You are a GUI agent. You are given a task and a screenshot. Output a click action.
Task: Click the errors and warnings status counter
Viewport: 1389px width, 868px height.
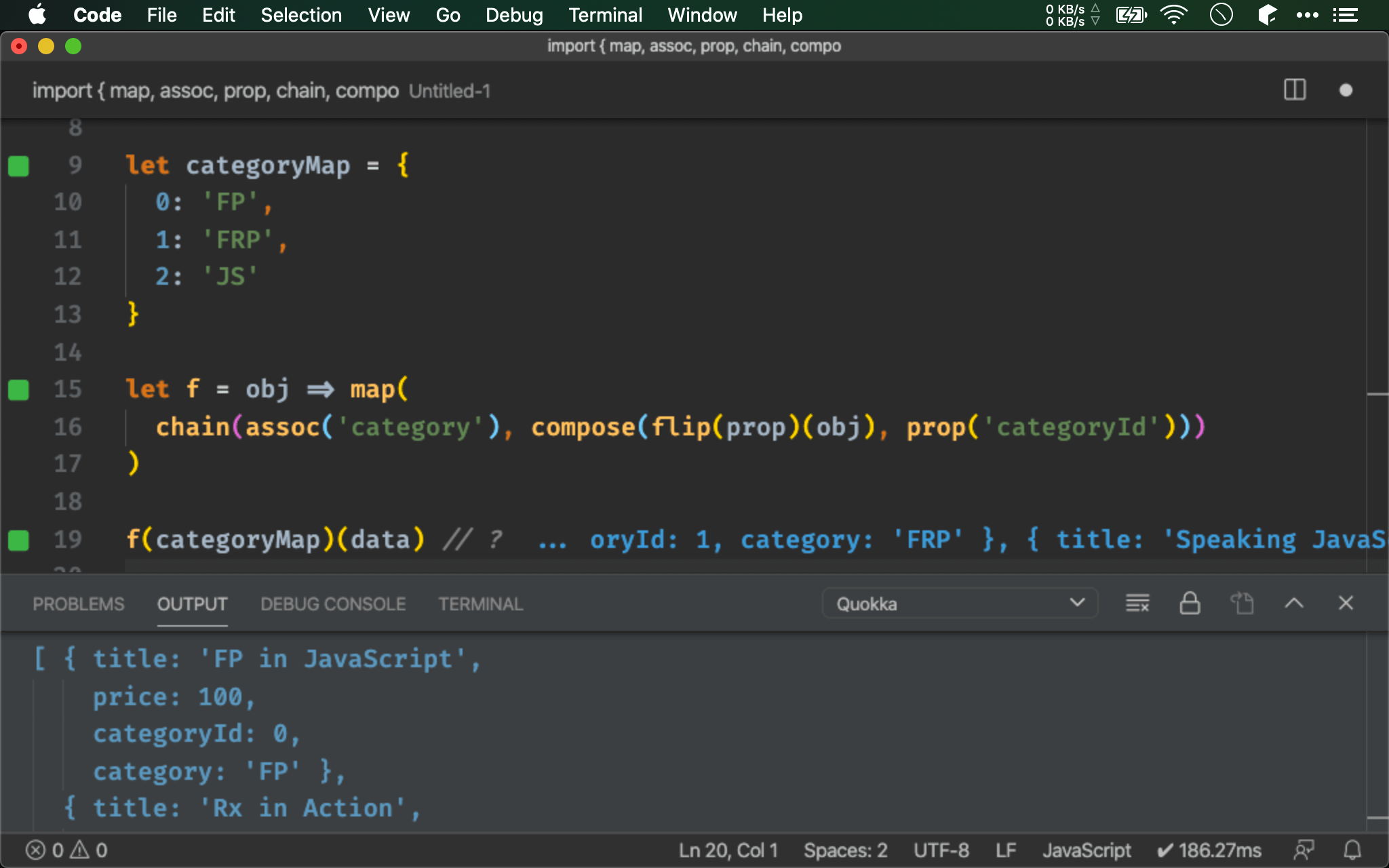(x=66, y=850)
